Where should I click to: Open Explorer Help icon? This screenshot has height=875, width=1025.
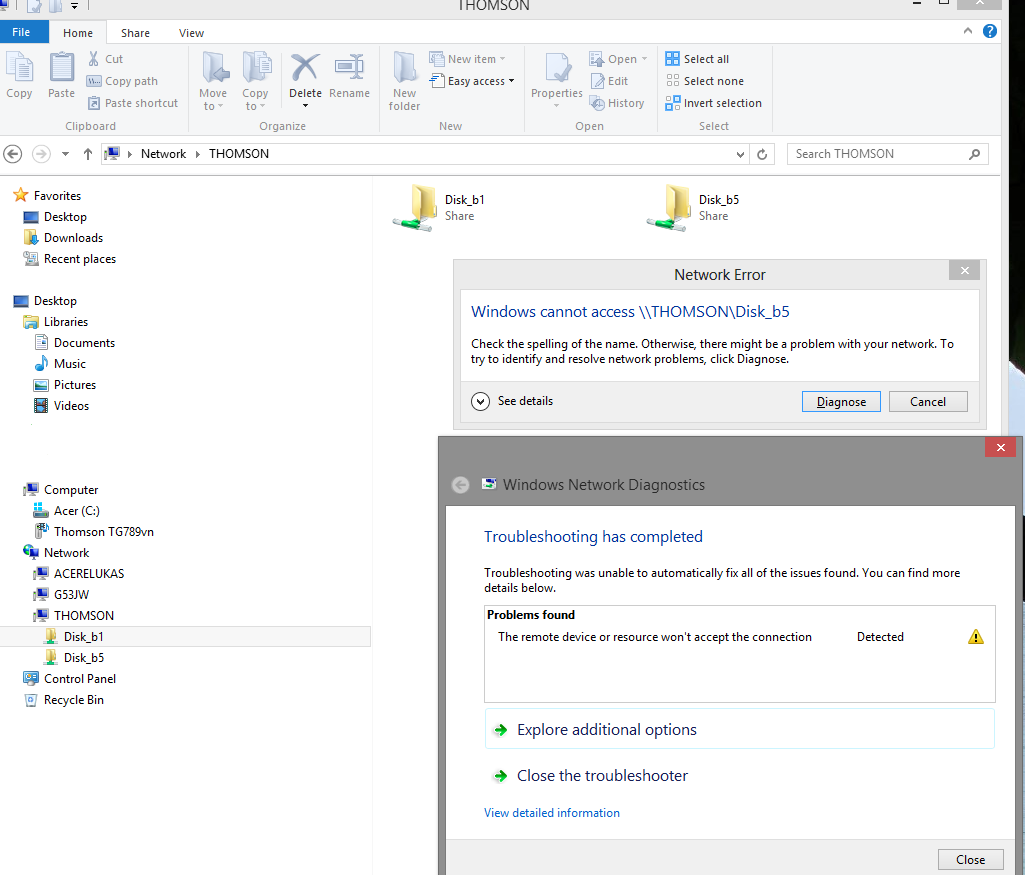coord(990,31)
